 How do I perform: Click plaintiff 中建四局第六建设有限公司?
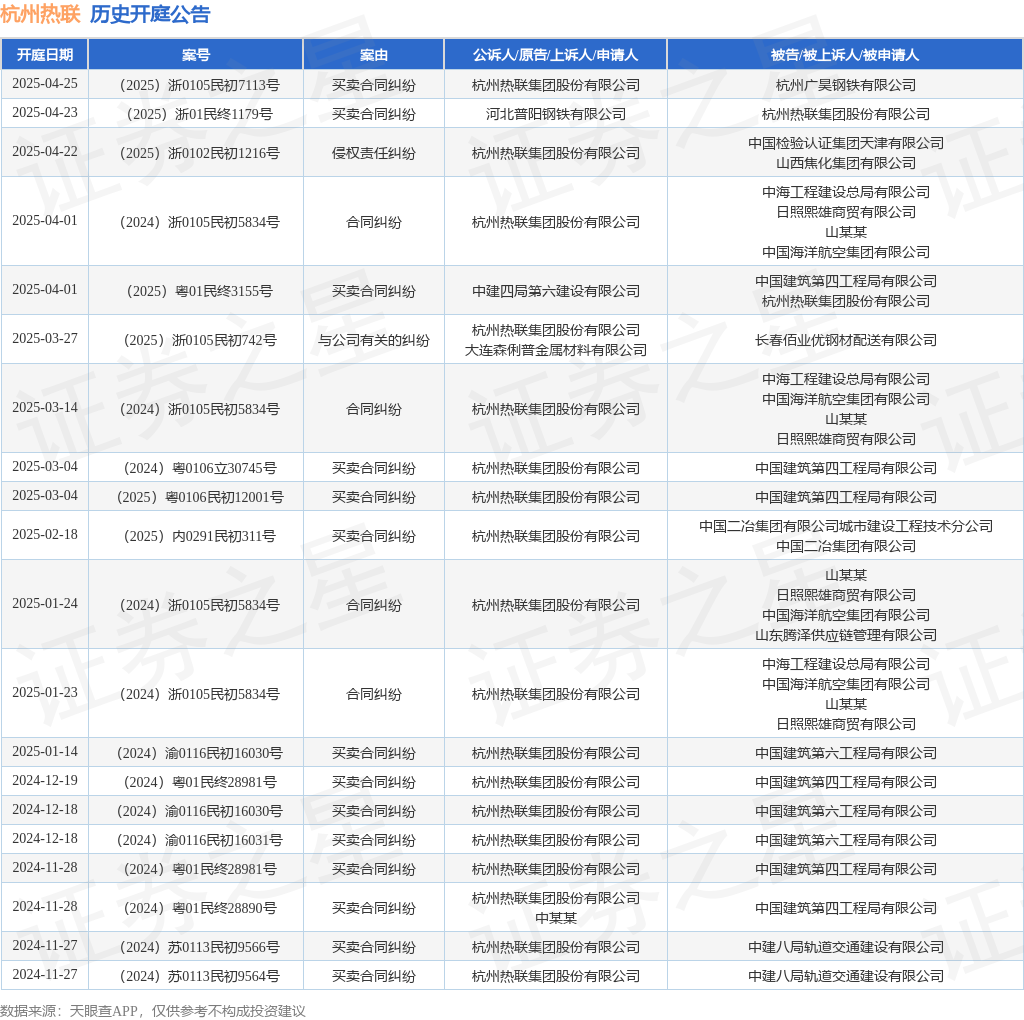[555, 291]
